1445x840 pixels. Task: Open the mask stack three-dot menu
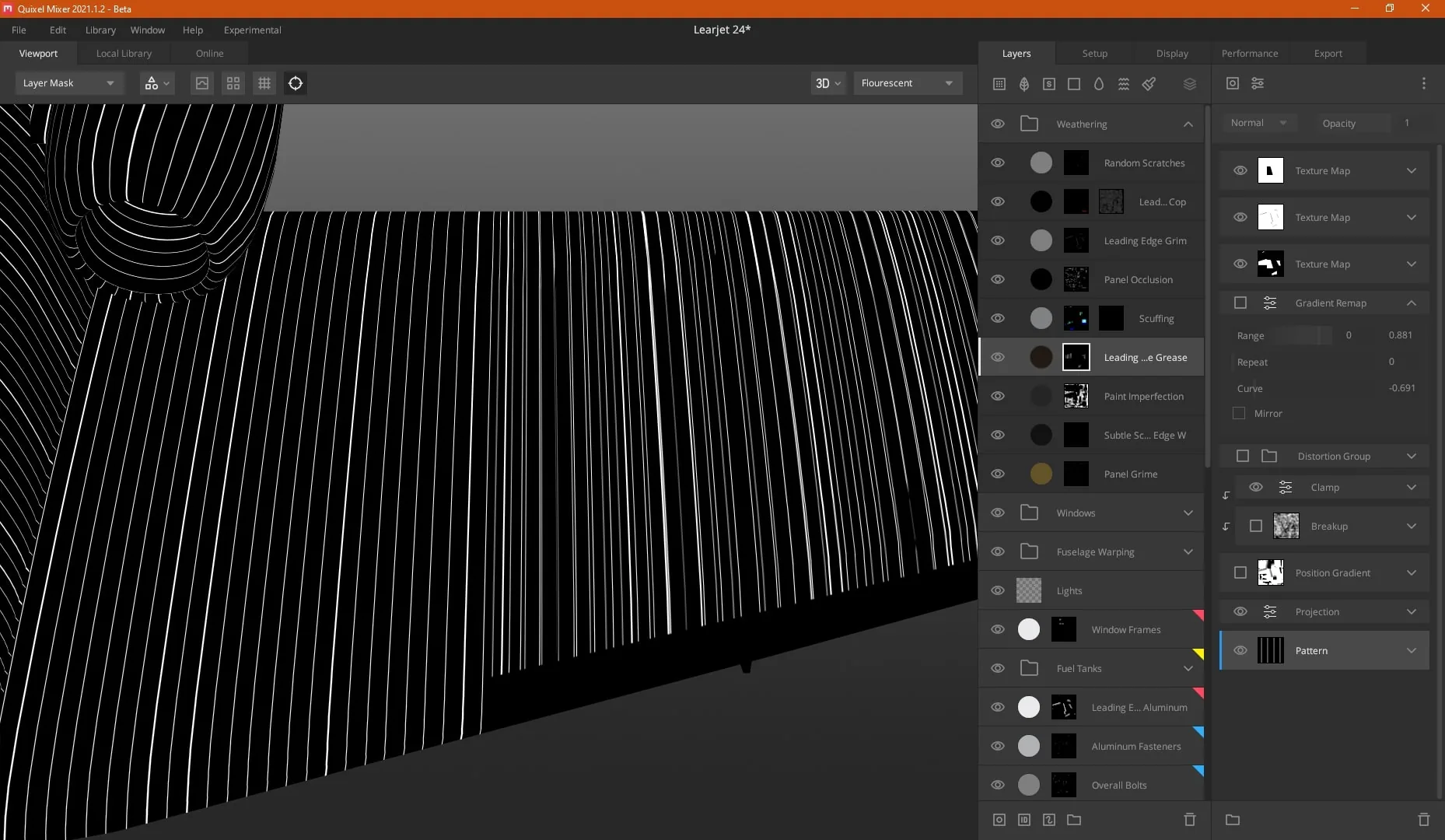[1424, 83]
